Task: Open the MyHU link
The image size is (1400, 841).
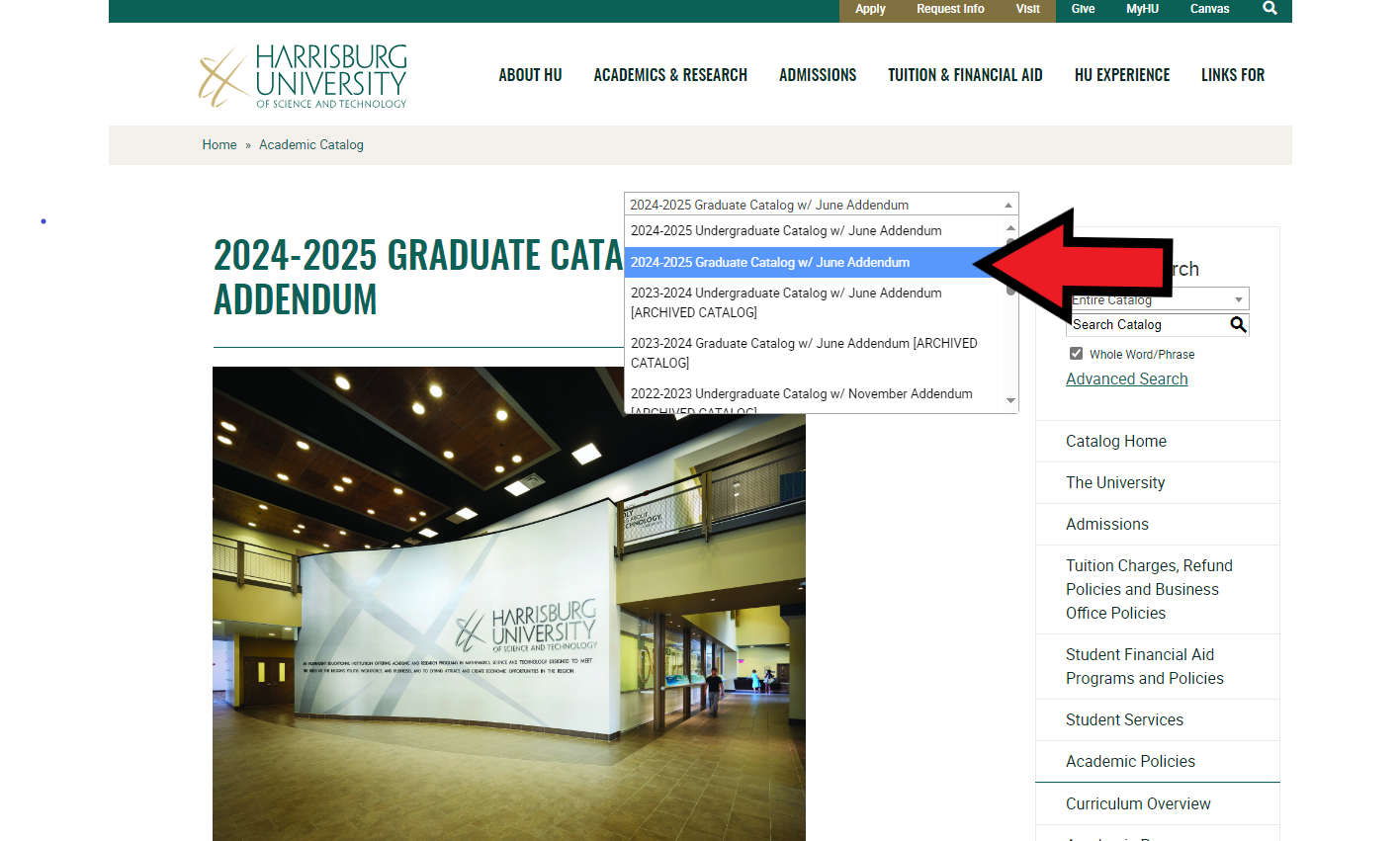Action: 1142,9
